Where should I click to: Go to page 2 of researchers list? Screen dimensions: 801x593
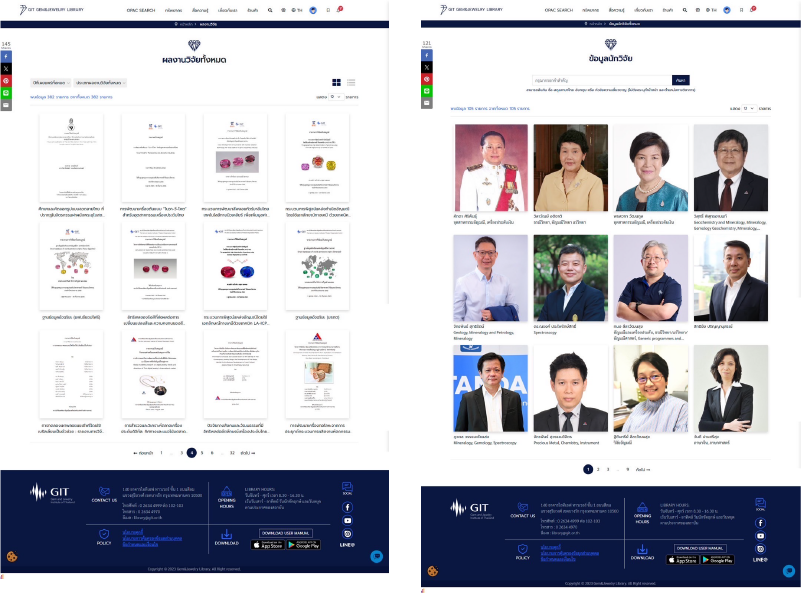(598, 469)
